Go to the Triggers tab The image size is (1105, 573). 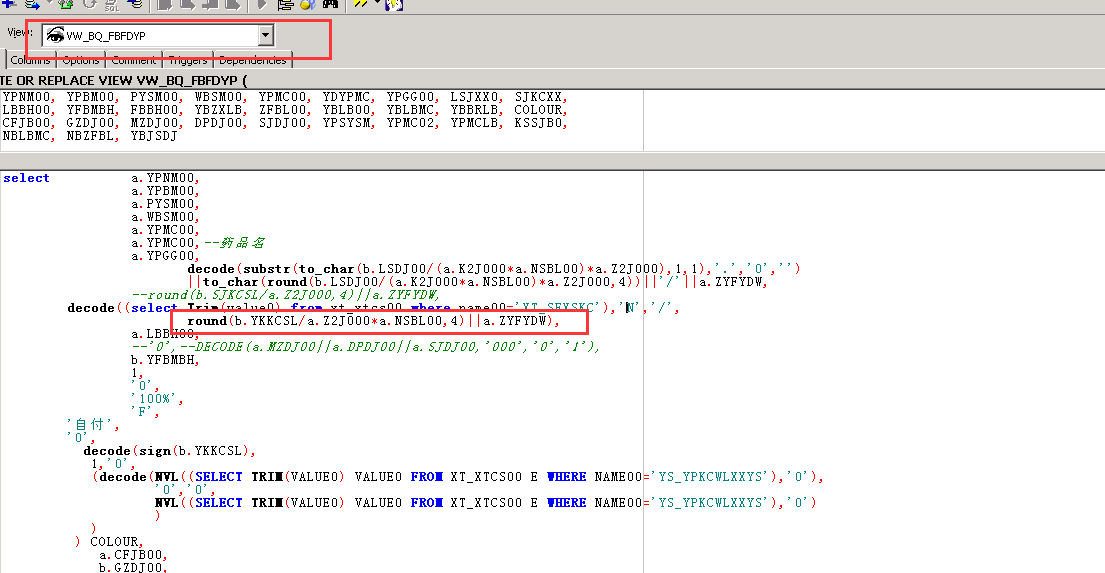click(187, 60)
